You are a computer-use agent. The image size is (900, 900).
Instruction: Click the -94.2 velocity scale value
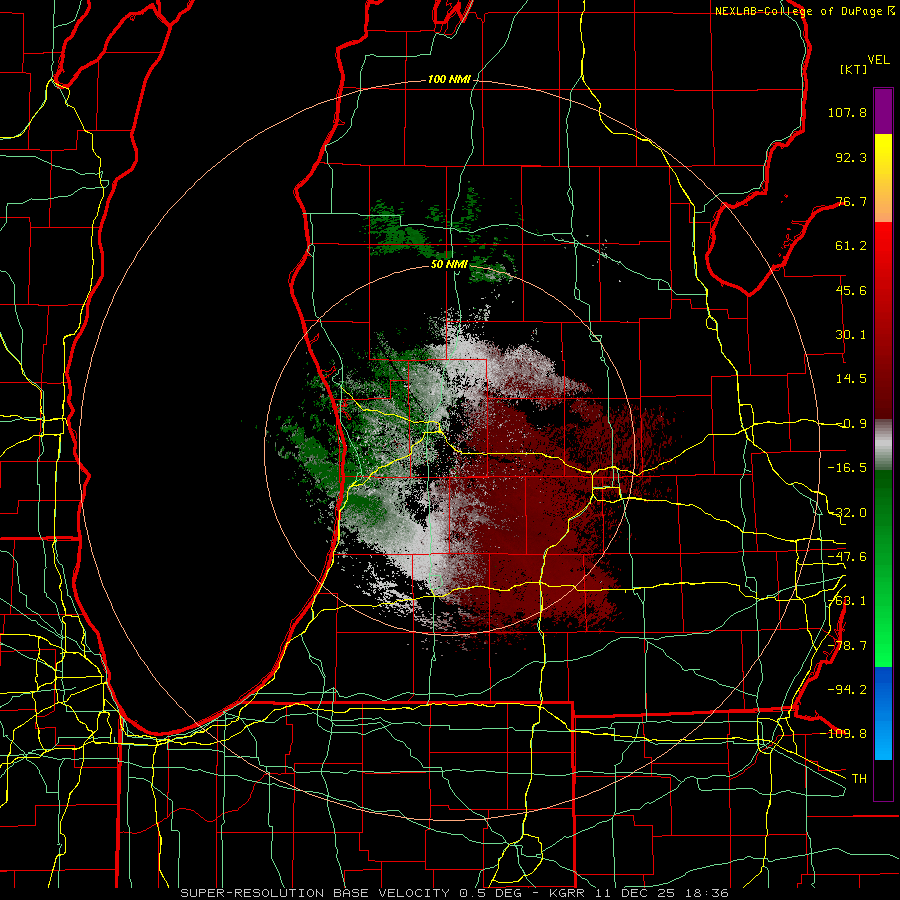coord(847,690)
